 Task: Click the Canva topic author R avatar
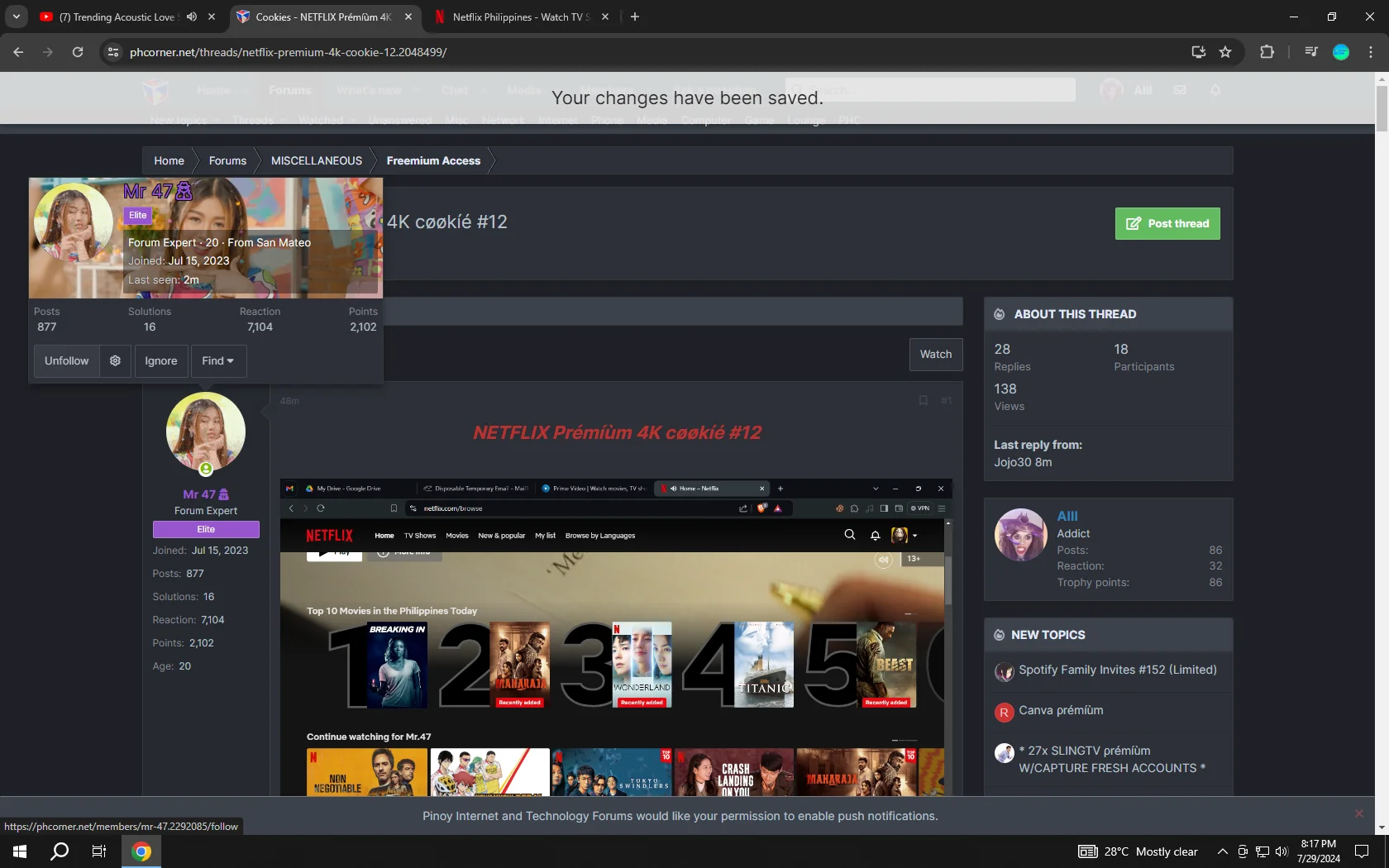[x=1004, y=712]
